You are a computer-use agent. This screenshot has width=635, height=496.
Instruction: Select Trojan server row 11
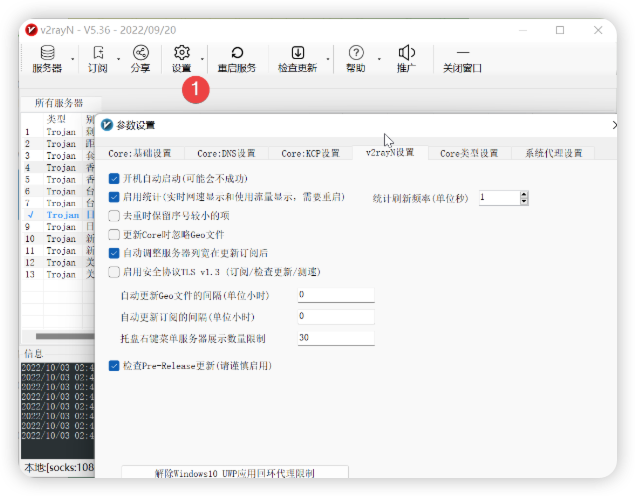[x=58, y=251]
